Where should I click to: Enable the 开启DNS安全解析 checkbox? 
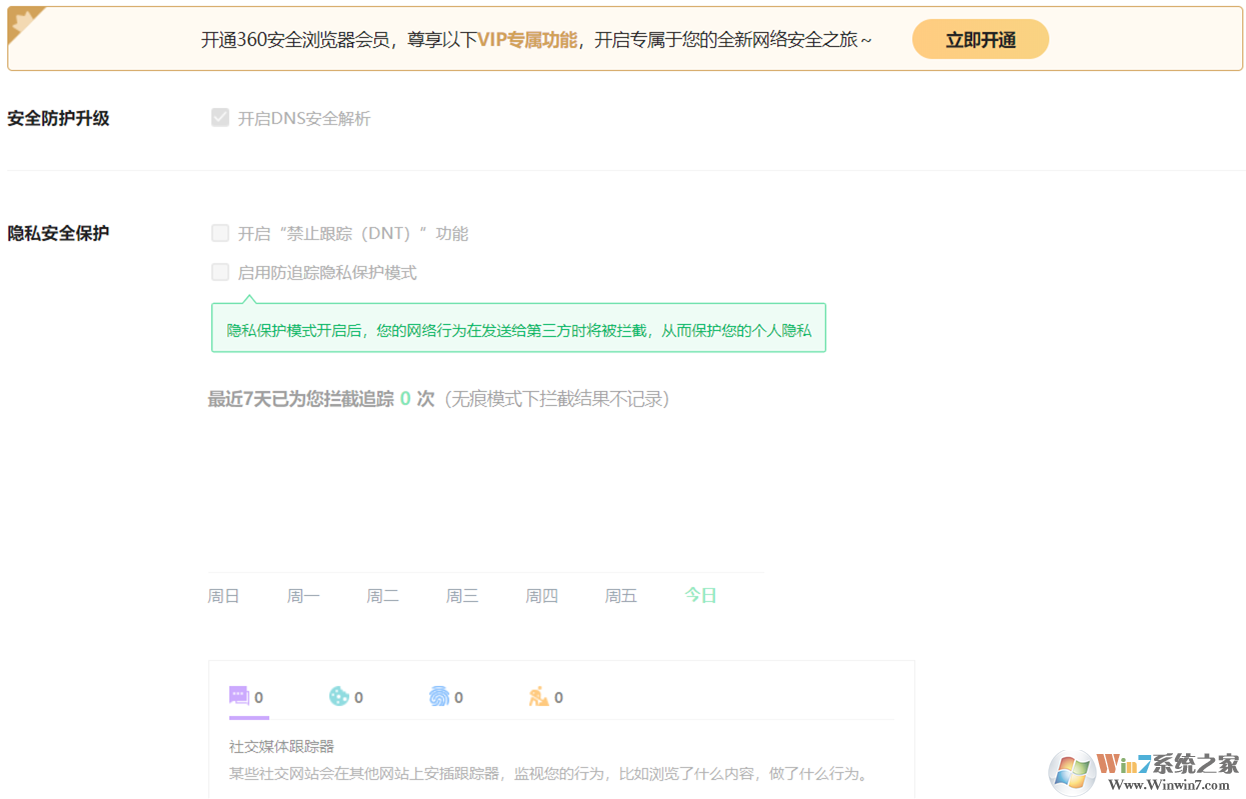point(220,117)
